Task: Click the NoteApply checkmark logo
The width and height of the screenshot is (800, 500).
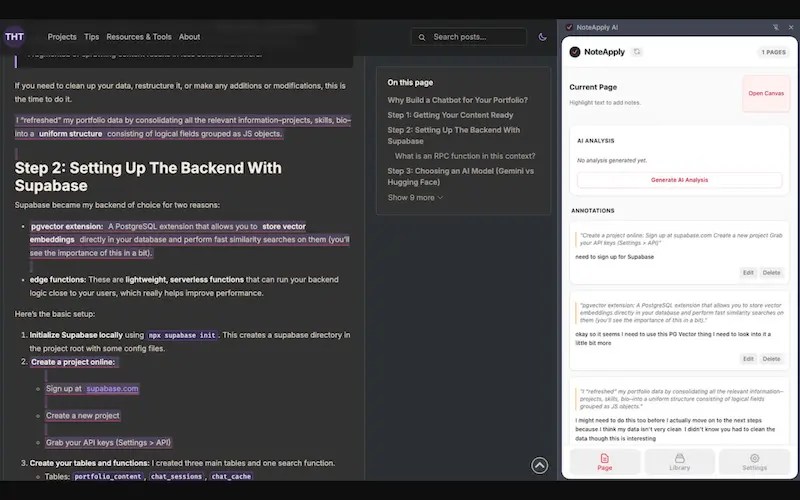Action: click(575, 52)
